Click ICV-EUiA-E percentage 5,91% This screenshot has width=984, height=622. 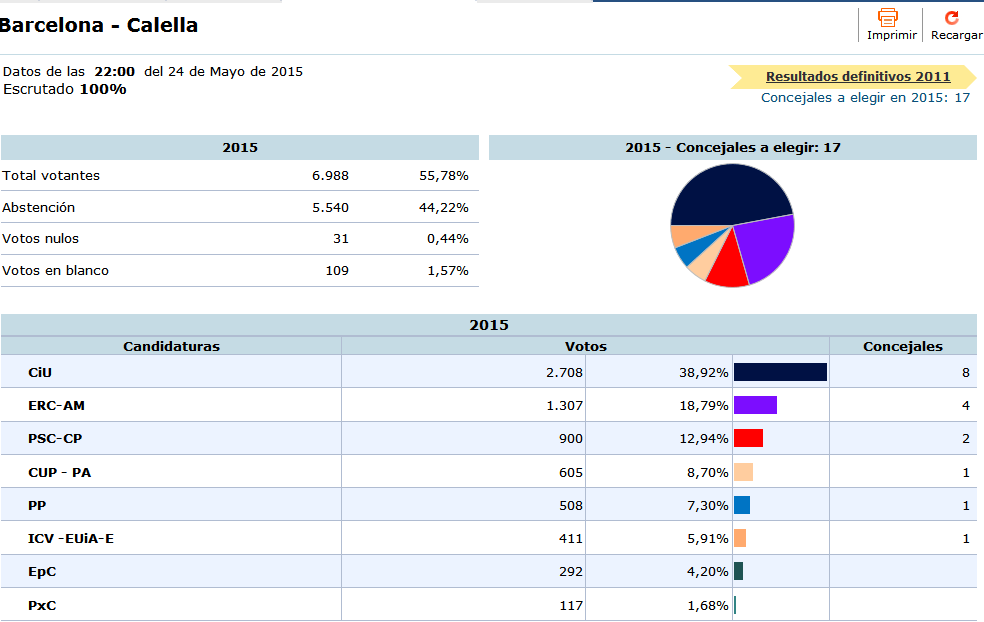pyautogui.click(x=707, y=539)
